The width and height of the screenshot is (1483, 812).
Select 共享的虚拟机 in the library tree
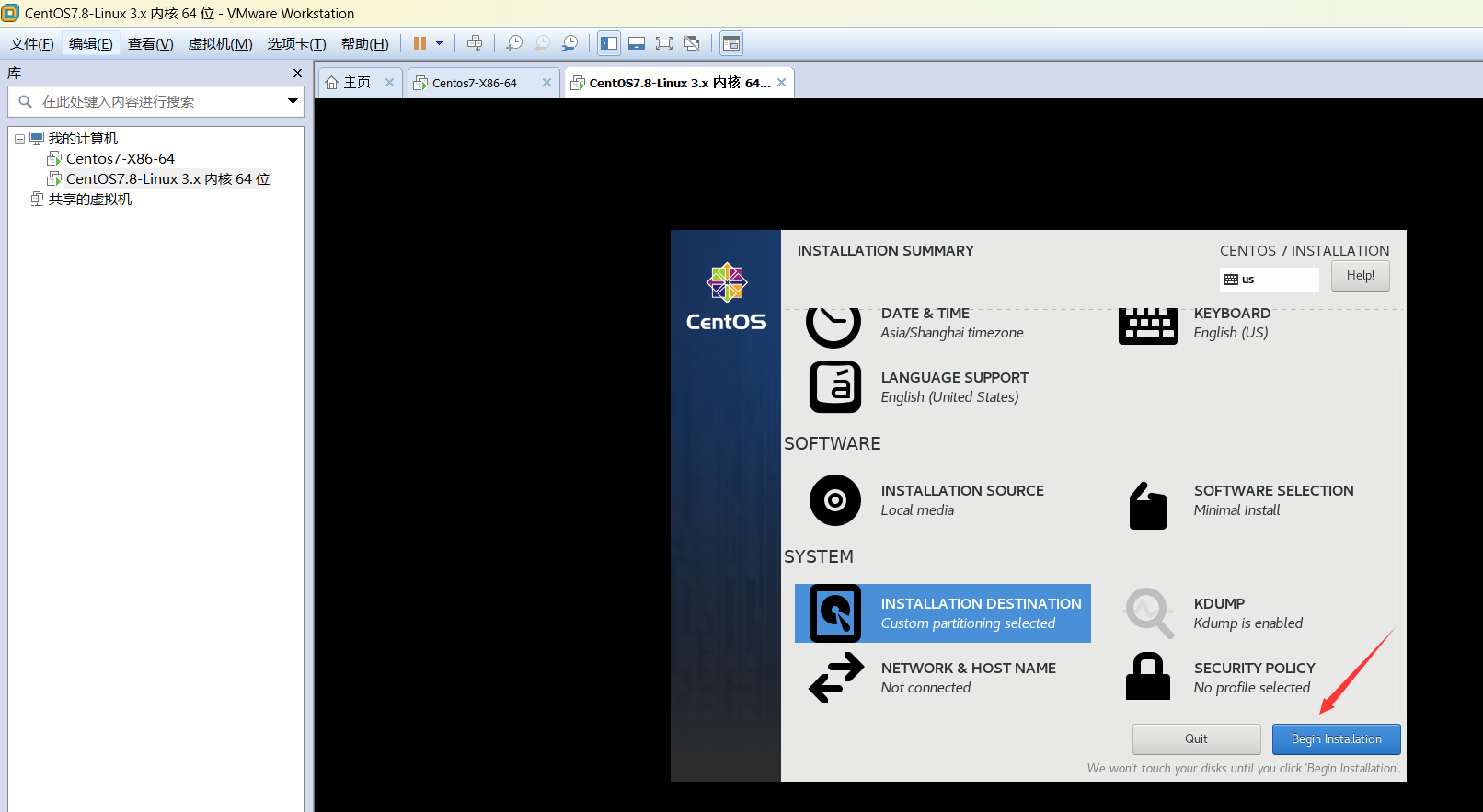pos(90,200)
